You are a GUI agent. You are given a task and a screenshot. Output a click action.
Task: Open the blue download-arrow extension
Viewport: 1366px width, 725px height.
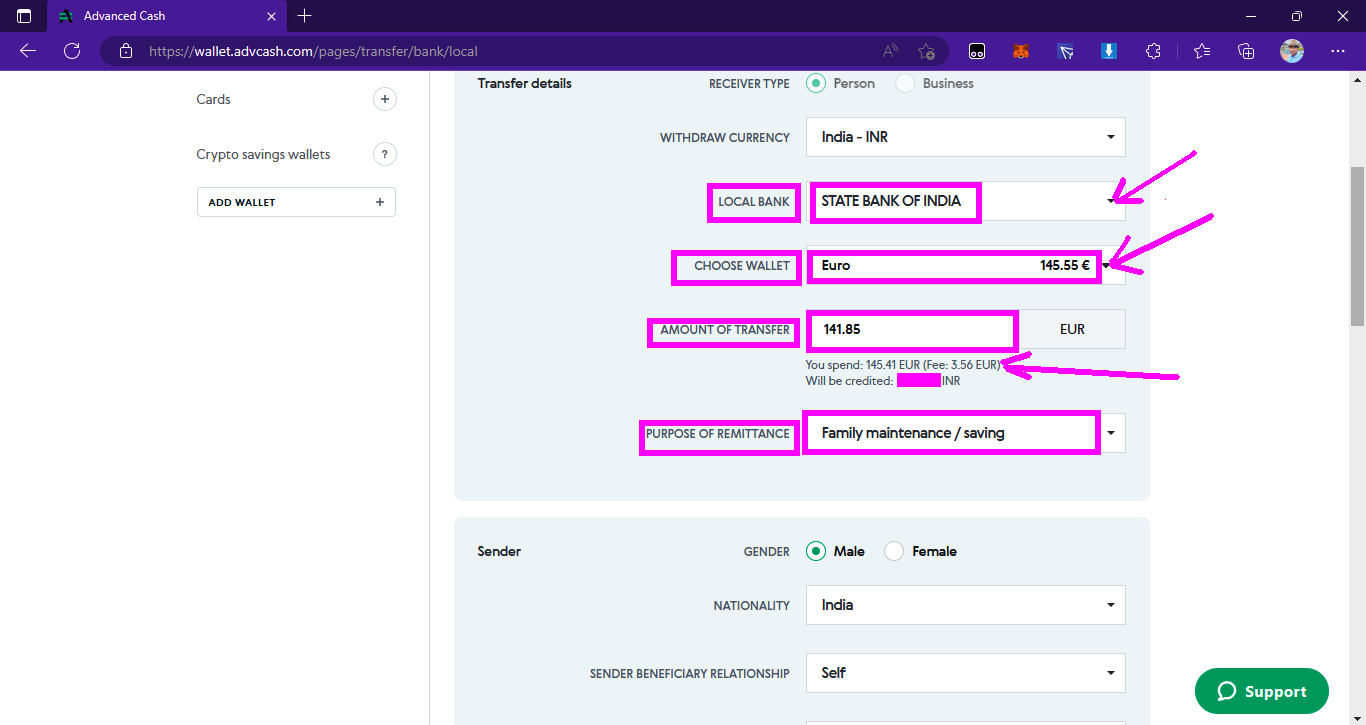(x=1109, y=51)
